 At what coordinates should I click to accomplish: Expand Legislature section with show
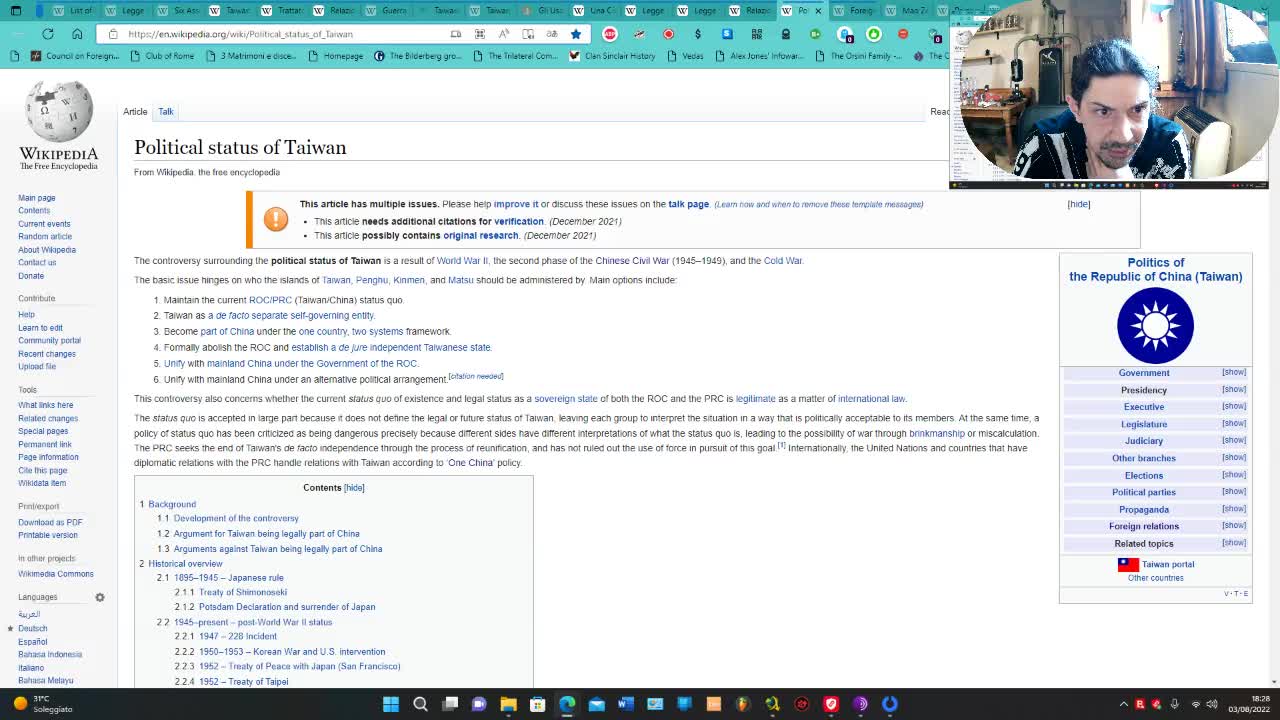(1233, 423)
